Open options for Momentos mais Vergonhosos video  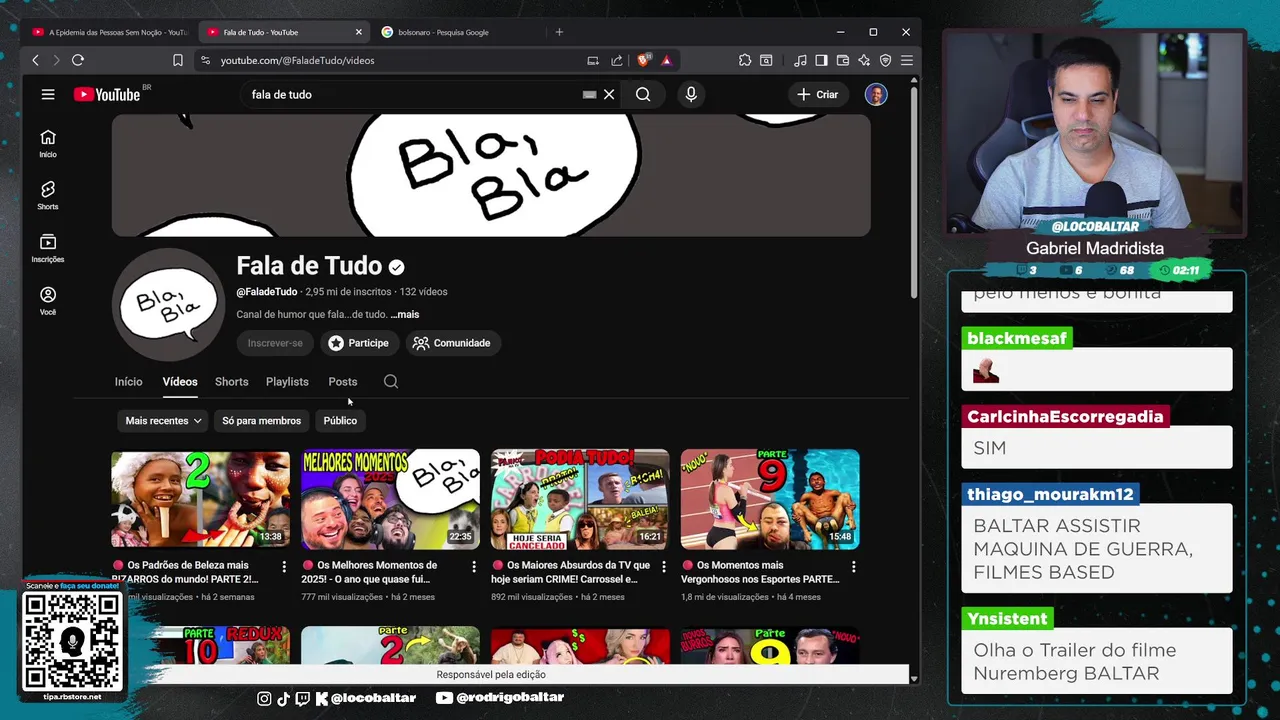(853, 566)
